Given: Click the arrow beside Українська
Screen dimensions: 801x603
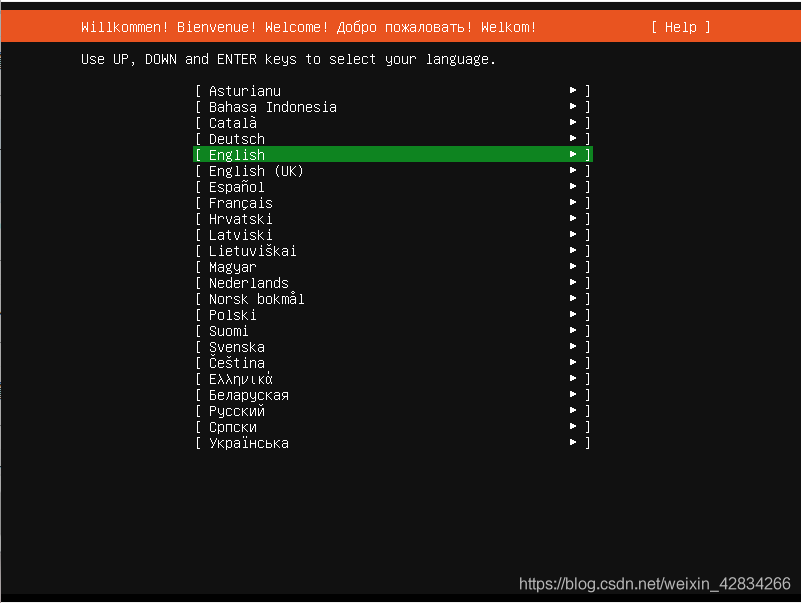Looking at the screenshot, I should tap(573, 442).
